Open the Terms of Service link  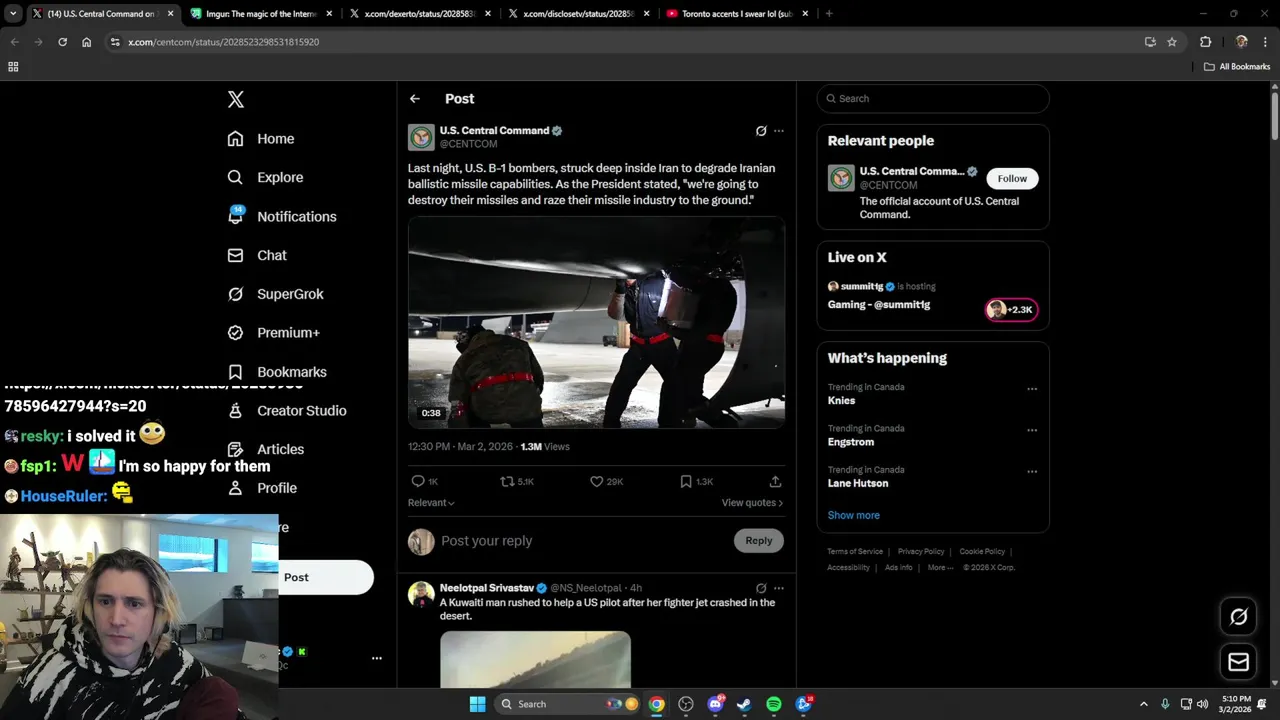point(855,552)
